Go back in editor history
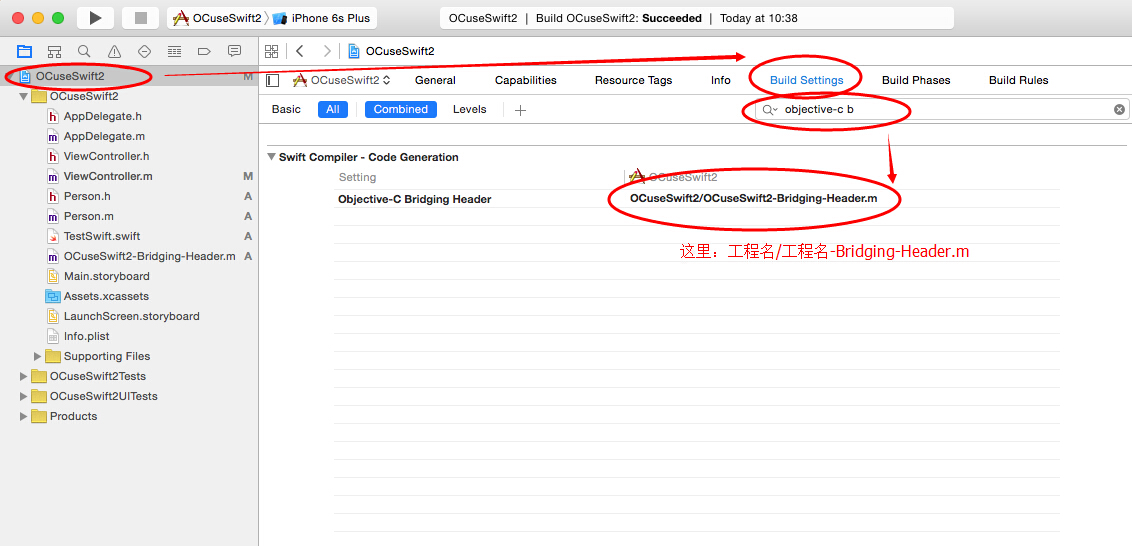 [300, 51]
